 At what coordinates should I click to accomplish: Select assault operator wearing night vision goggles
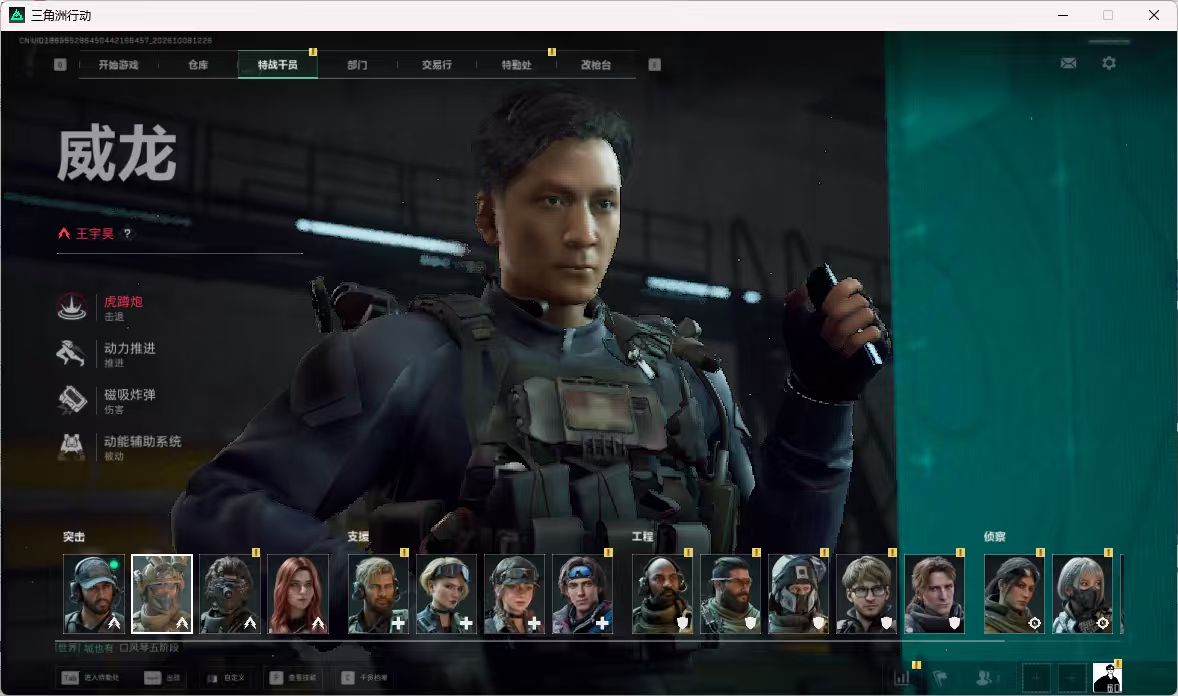[230, 594]
